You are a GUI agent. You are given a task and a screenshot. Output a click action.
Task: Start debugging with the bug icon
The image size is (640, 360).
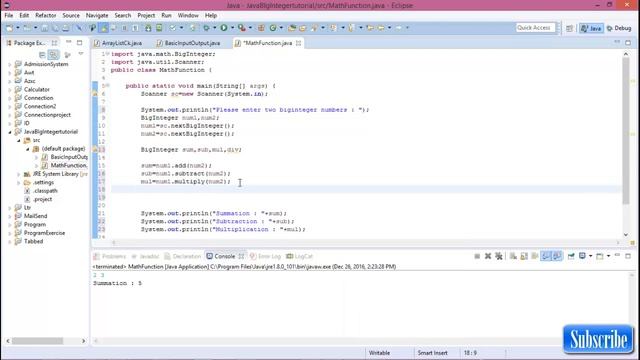(x=206, y=28)
